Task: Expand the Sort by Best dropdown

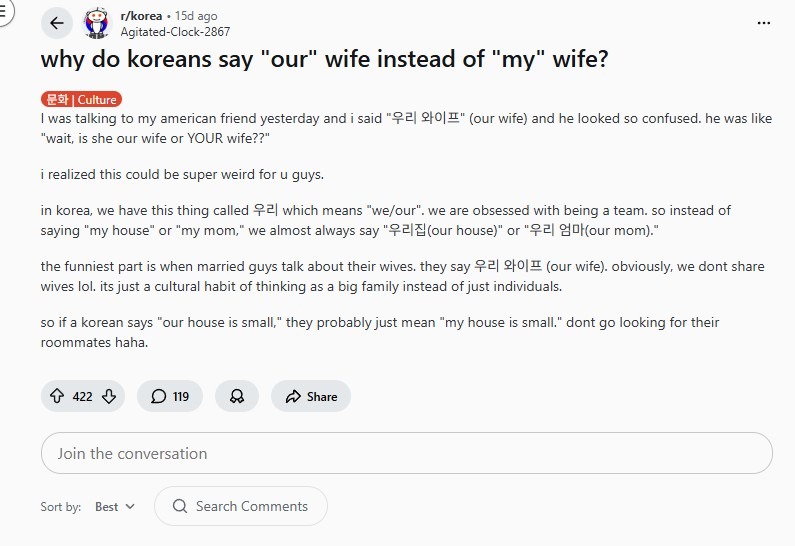Action: click(x=114, y=507)
